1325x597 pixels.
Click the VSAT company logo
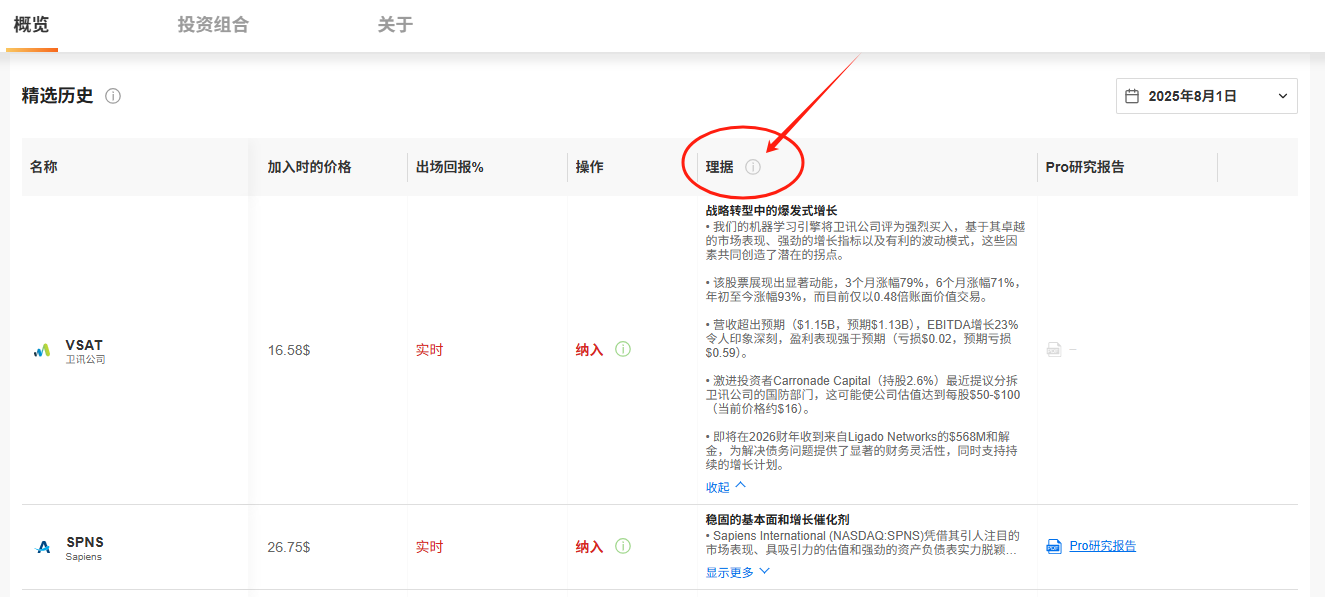(41, 350)
